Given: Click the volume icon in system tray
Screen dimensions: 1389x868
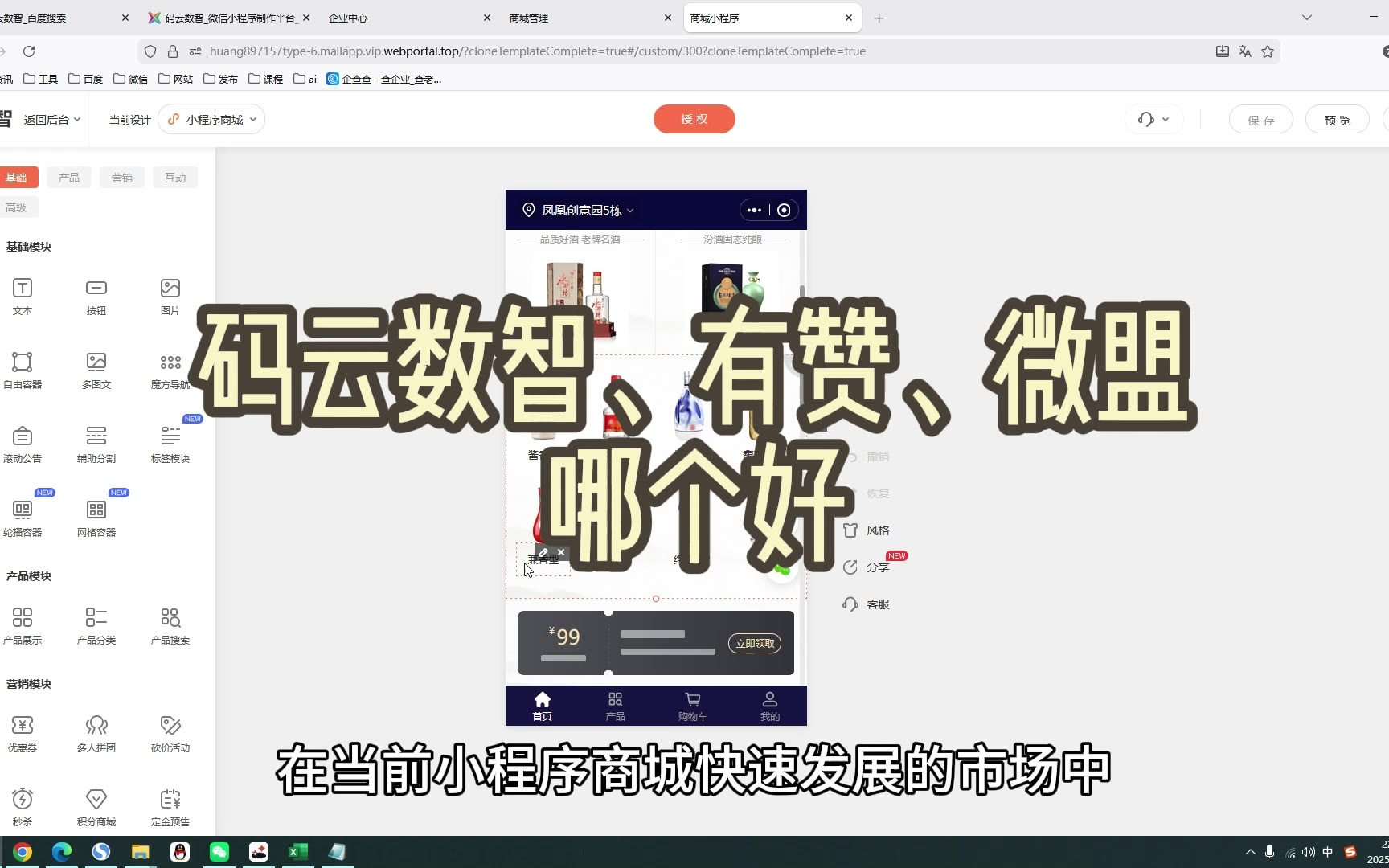Looking at the screenshot, I should click(x=1309, y=852).
